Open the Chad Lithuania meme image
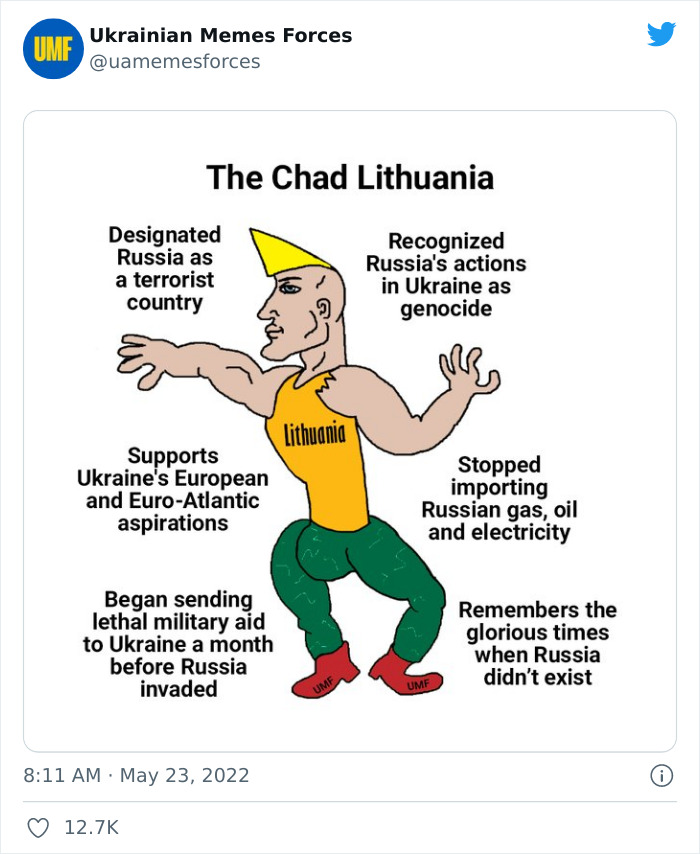The image size is (700, 854). [350, 430]
